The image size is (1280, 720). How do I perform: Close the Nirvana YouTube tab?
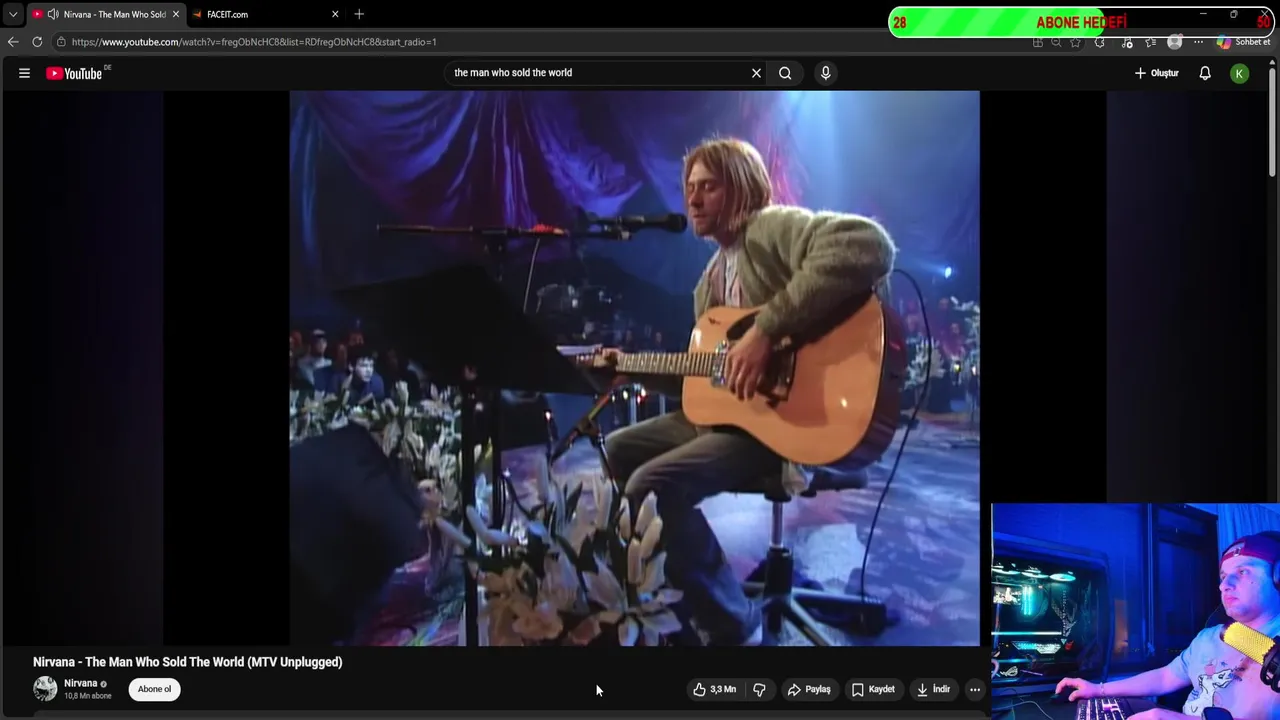tap(176, 14)
